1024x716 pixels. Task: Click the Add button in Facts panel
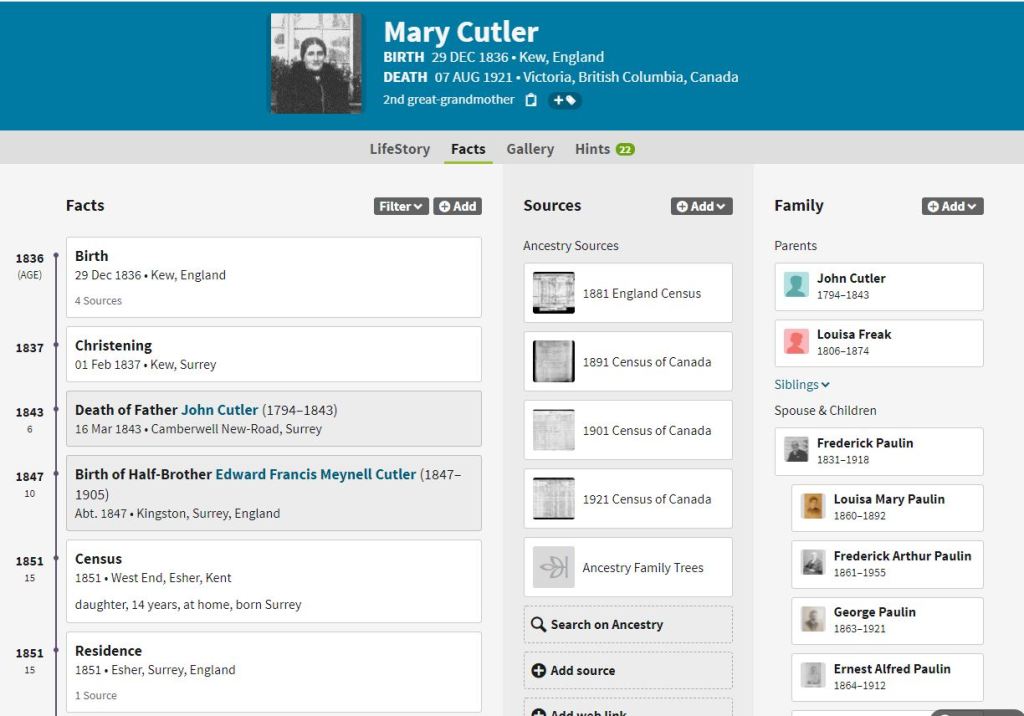click(x=457, y=206)
